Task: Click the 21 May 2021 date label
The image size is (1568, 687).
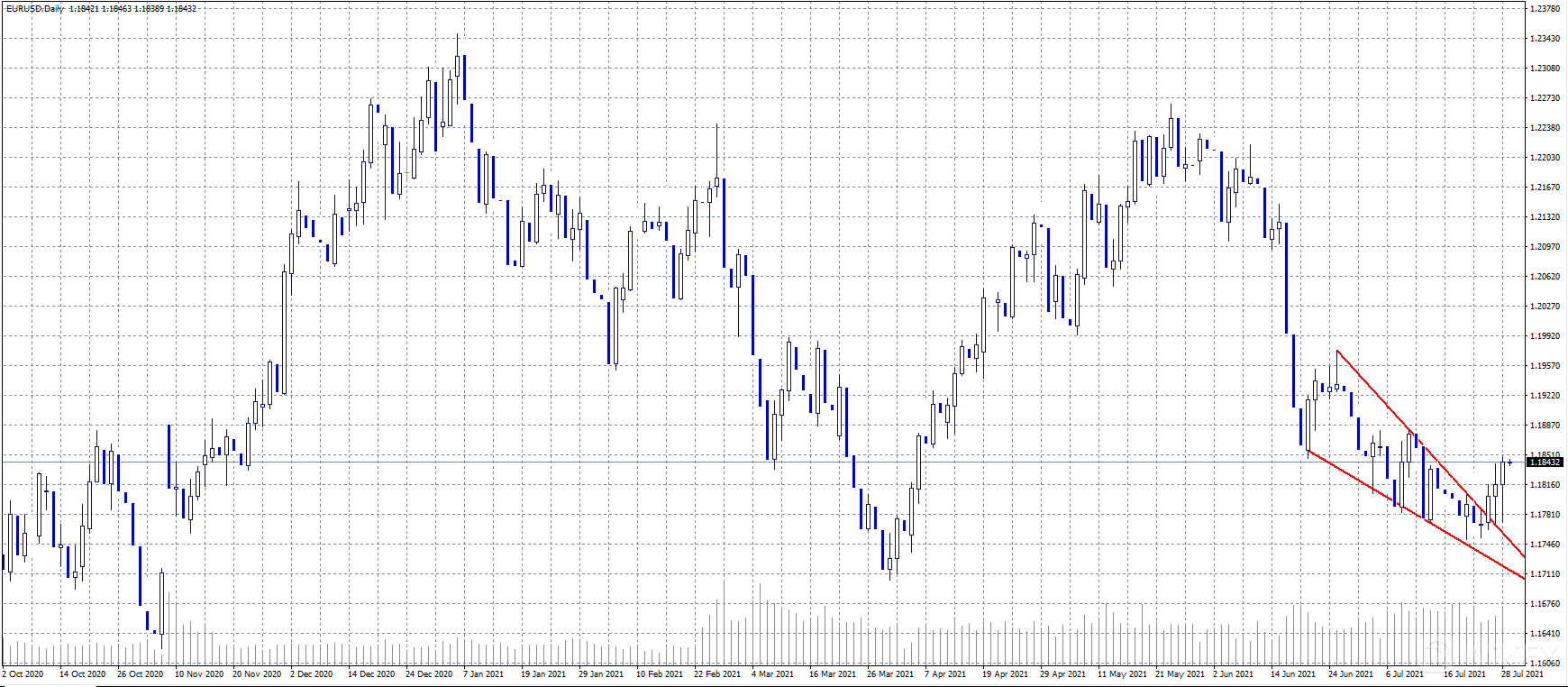Action: (1179, 674)
